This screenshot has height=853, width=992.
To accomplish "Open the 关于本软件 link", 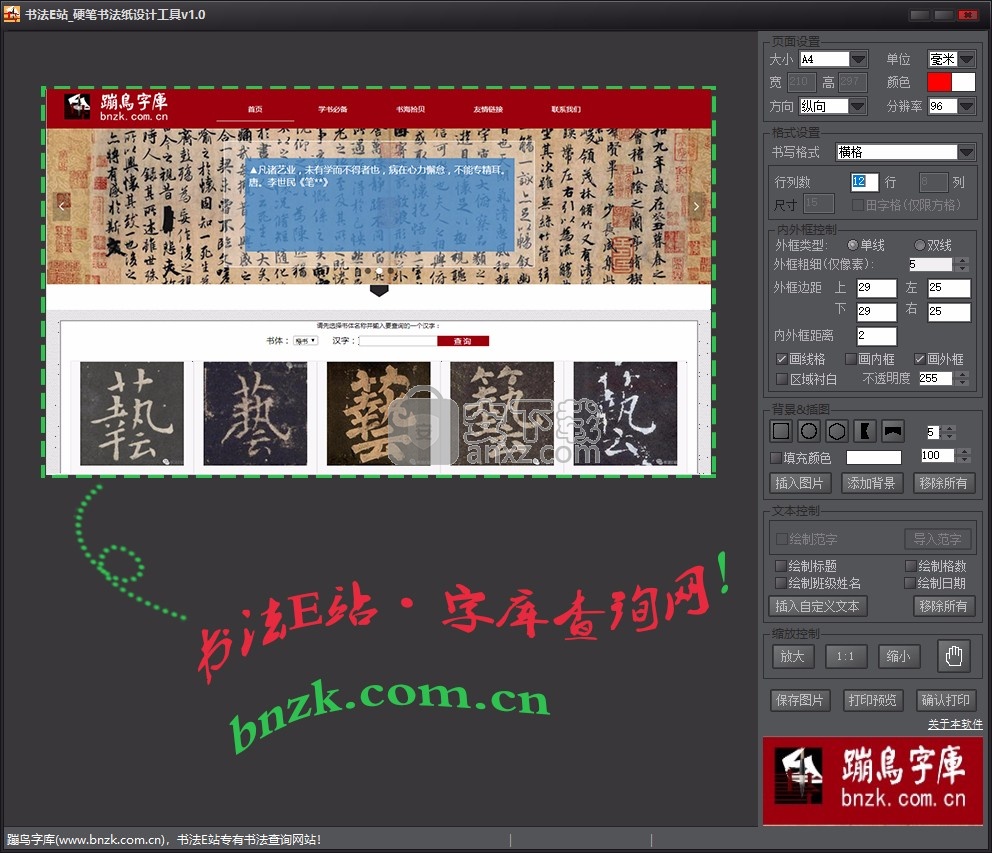I will coord(955,724).
